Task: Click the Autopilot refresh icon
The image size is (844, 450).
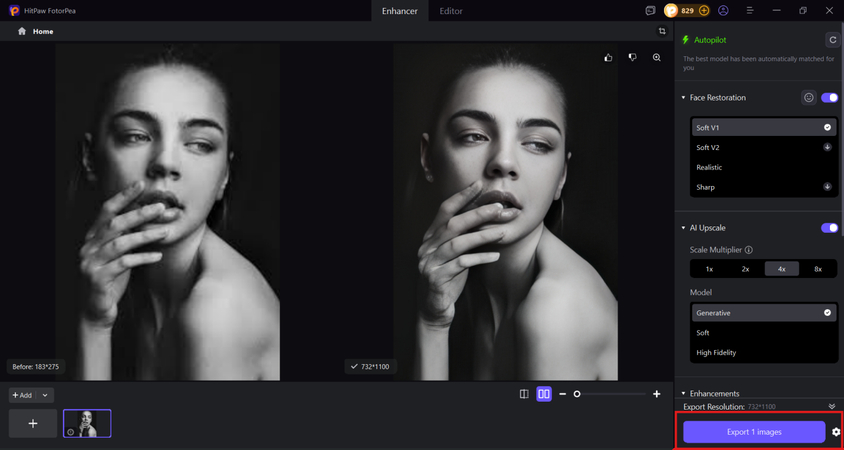Action: [x=833, y=40]
